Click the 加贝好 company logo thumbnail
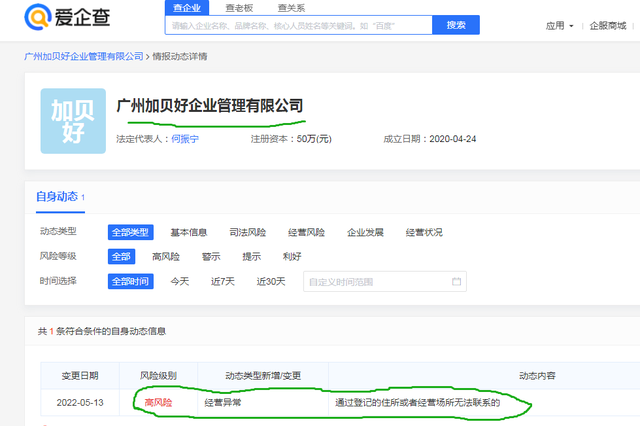 [x=73, y=121]
